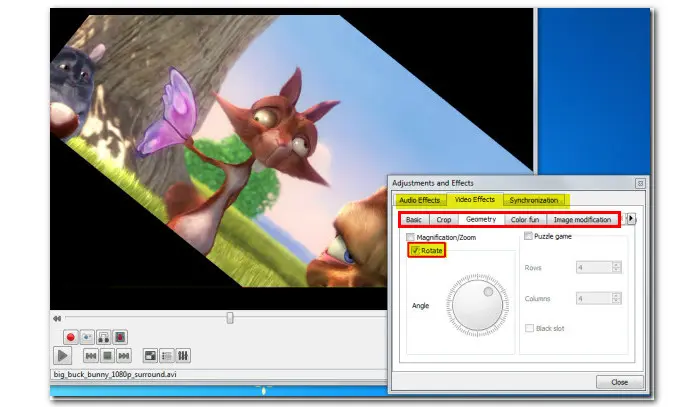700x407 pixels.
Task: Select the Video Effects tab
Action: (x=475, y=199)
